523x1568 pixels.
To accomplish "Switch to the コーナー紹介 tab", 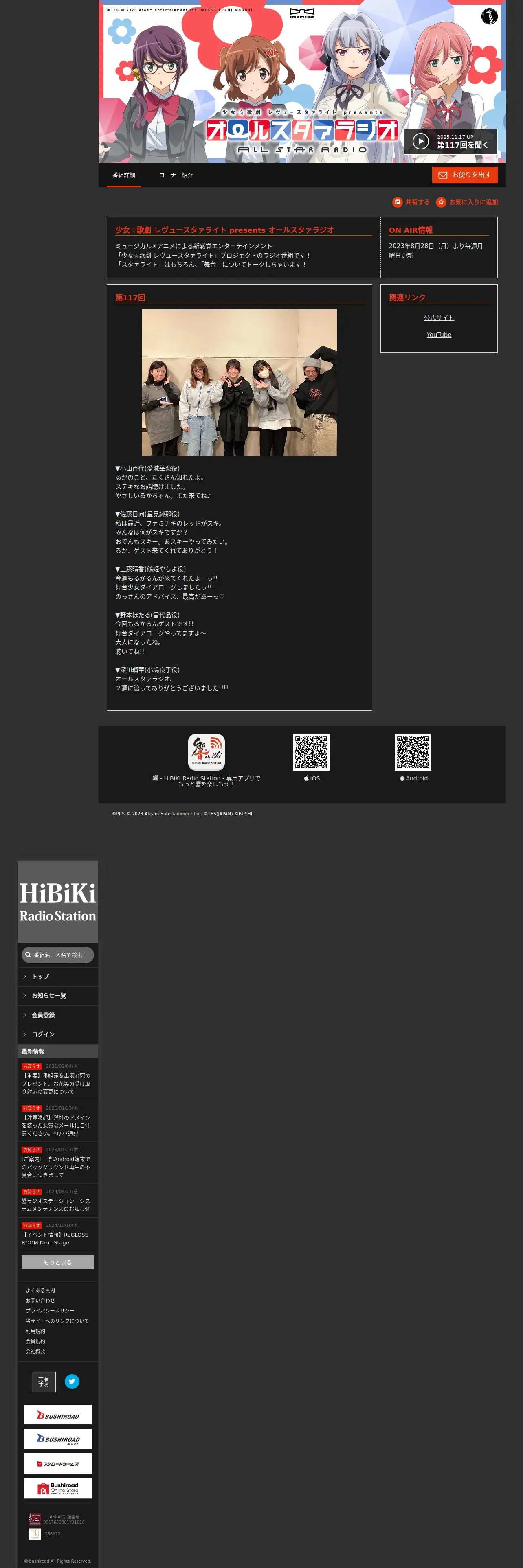I will coord(176,175).
